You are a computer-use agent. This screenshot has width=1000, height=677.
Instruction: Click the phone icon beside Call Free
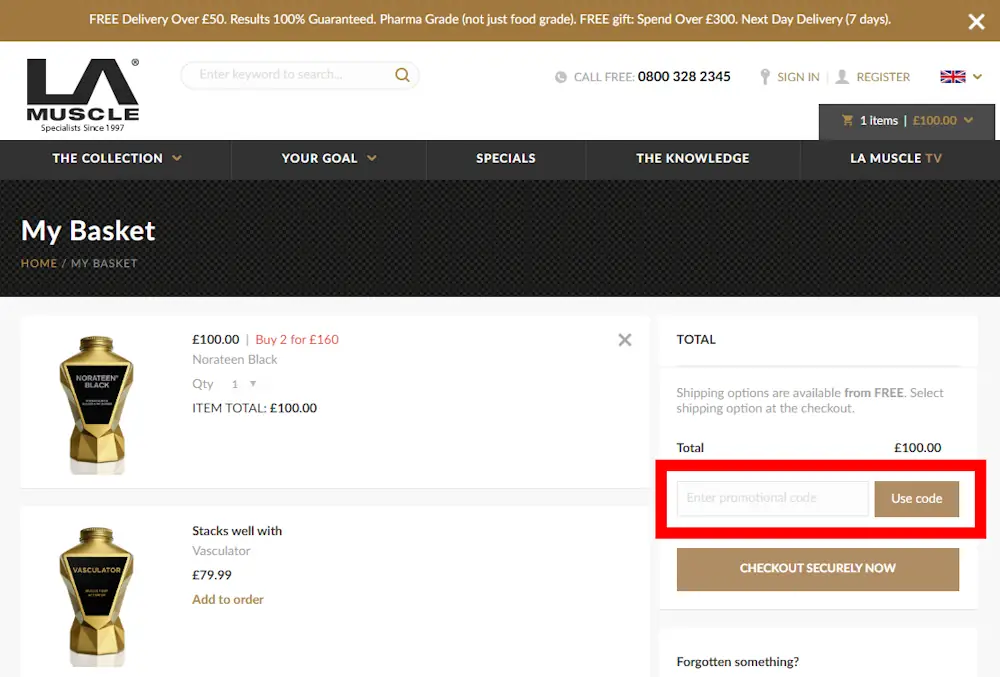561,77
